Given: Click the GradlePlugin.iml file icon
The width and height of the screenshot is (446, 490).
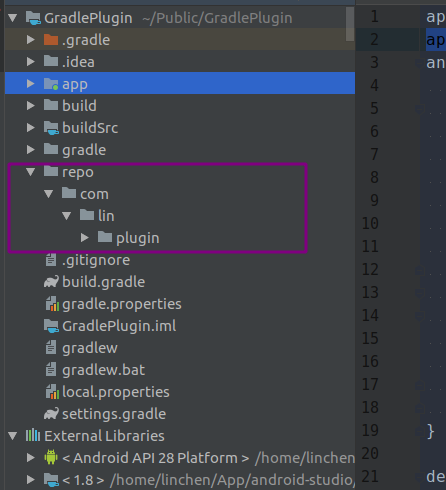Looking at the screenshot, I should [51, 326].
